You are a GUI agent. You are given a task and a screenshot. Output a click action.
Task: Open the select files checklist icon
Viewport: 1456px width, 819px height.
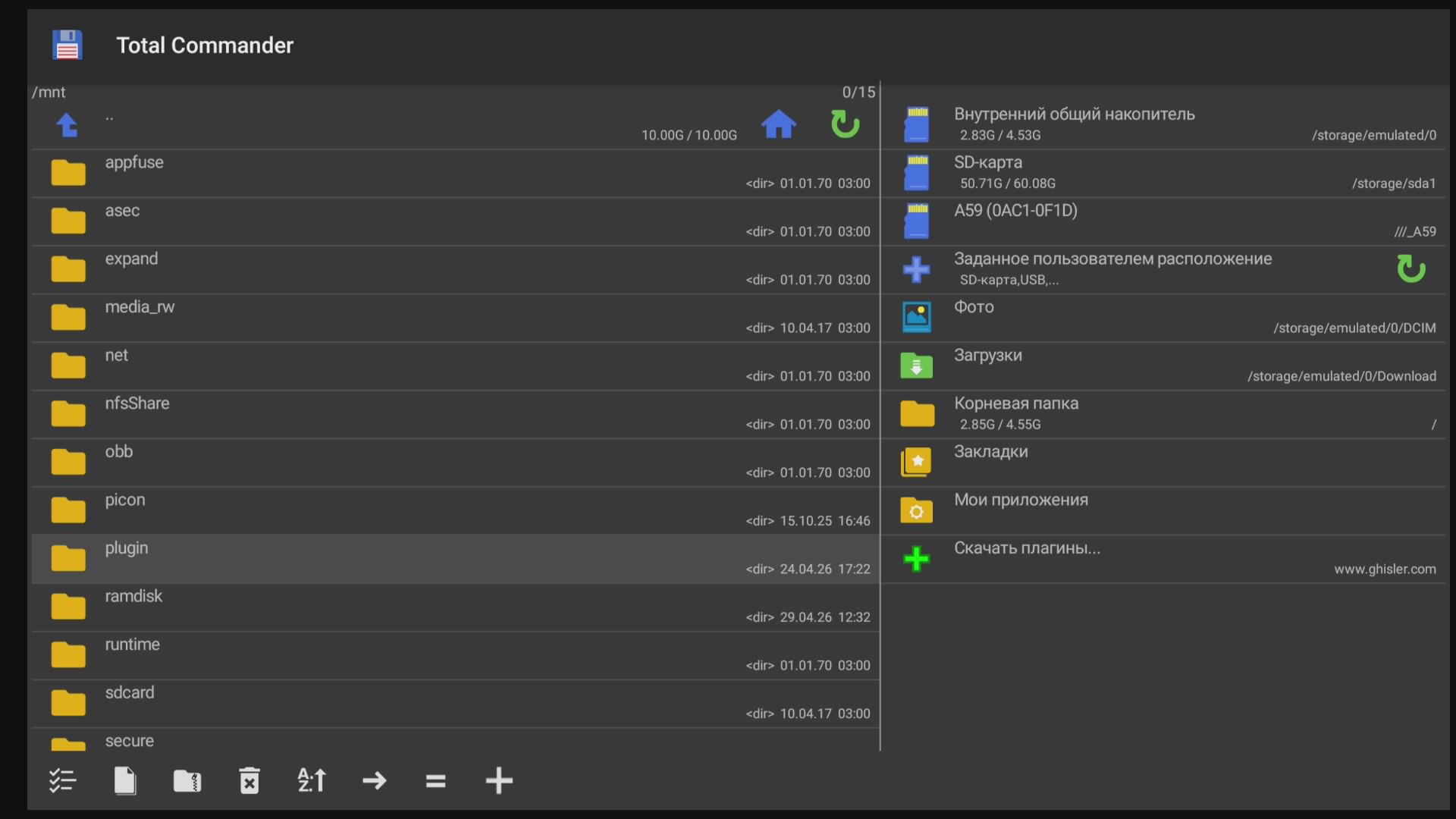tap(62, 780)
